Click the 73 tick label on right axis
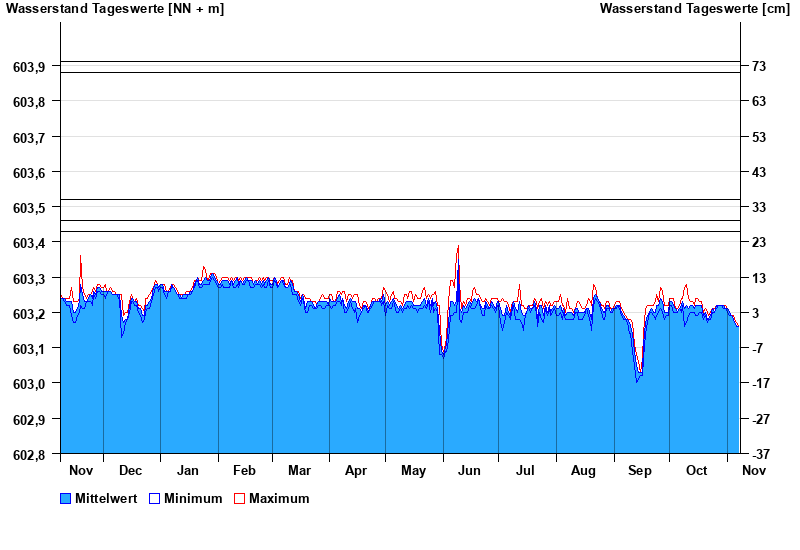Image resolution: width=800 pixels, height=550 pixels. pyautogui.click(x=759, y=66)
